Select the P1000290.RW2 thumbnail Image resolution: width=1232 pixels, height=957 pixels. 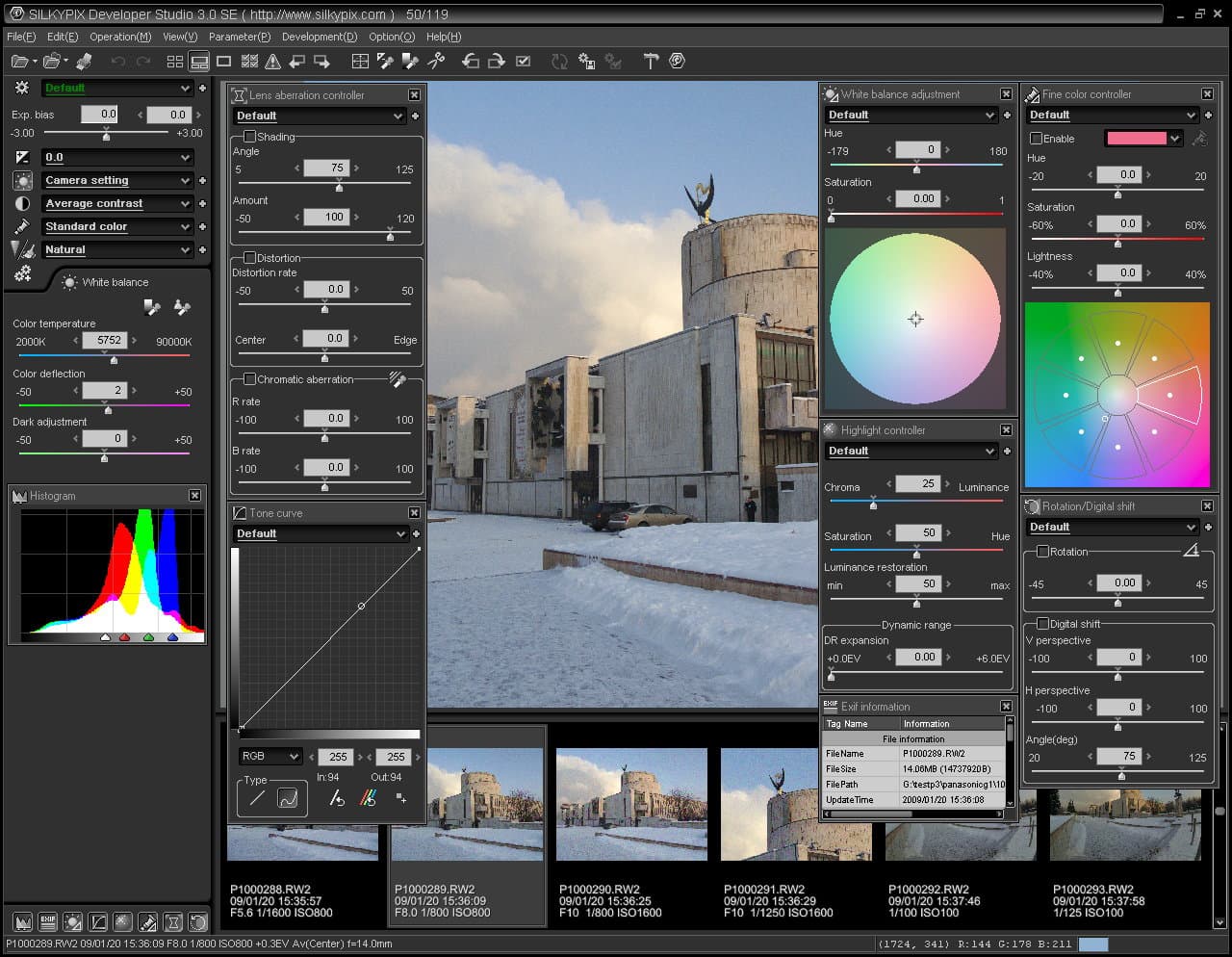[631, 804]
